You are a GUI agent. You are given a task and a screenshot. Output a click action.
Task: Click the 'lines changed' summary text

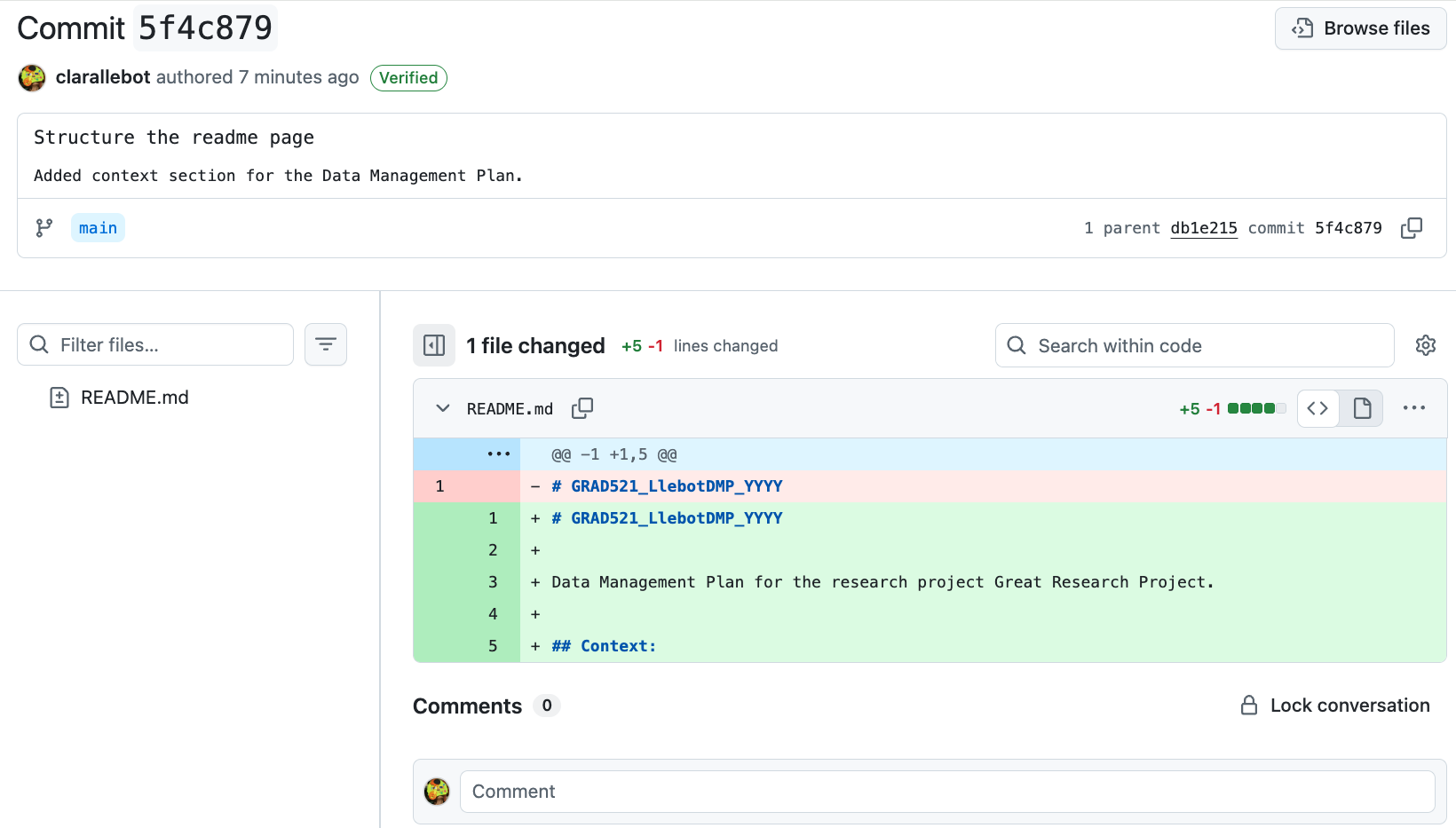[725, 346]
